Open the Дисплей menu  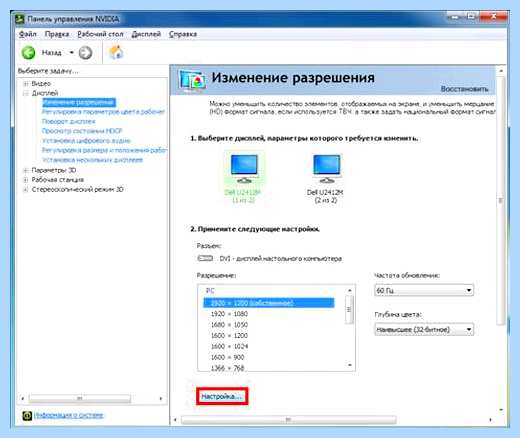[x=146, y=34]
